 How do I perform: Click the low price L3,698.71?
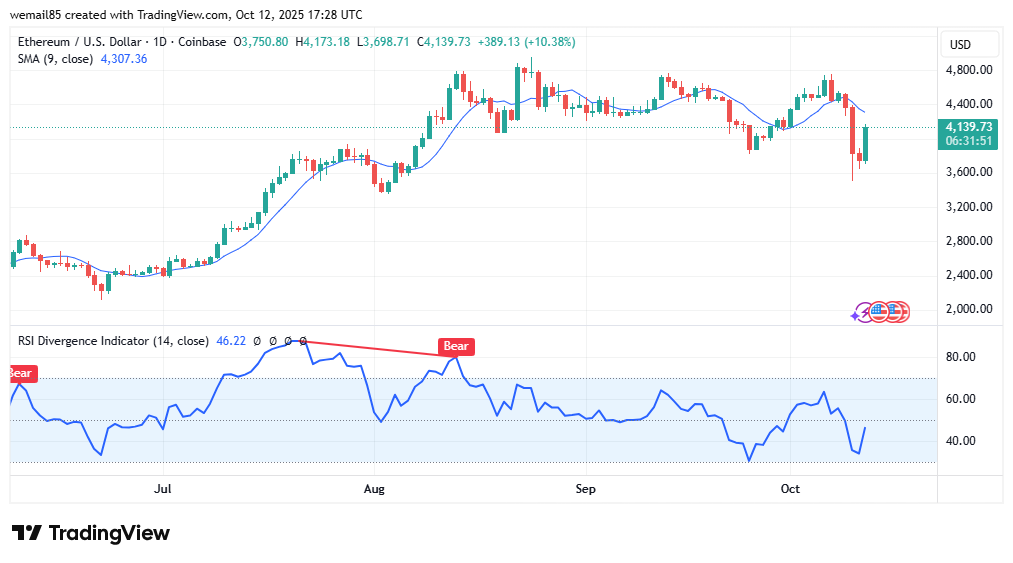coord(383,42)
